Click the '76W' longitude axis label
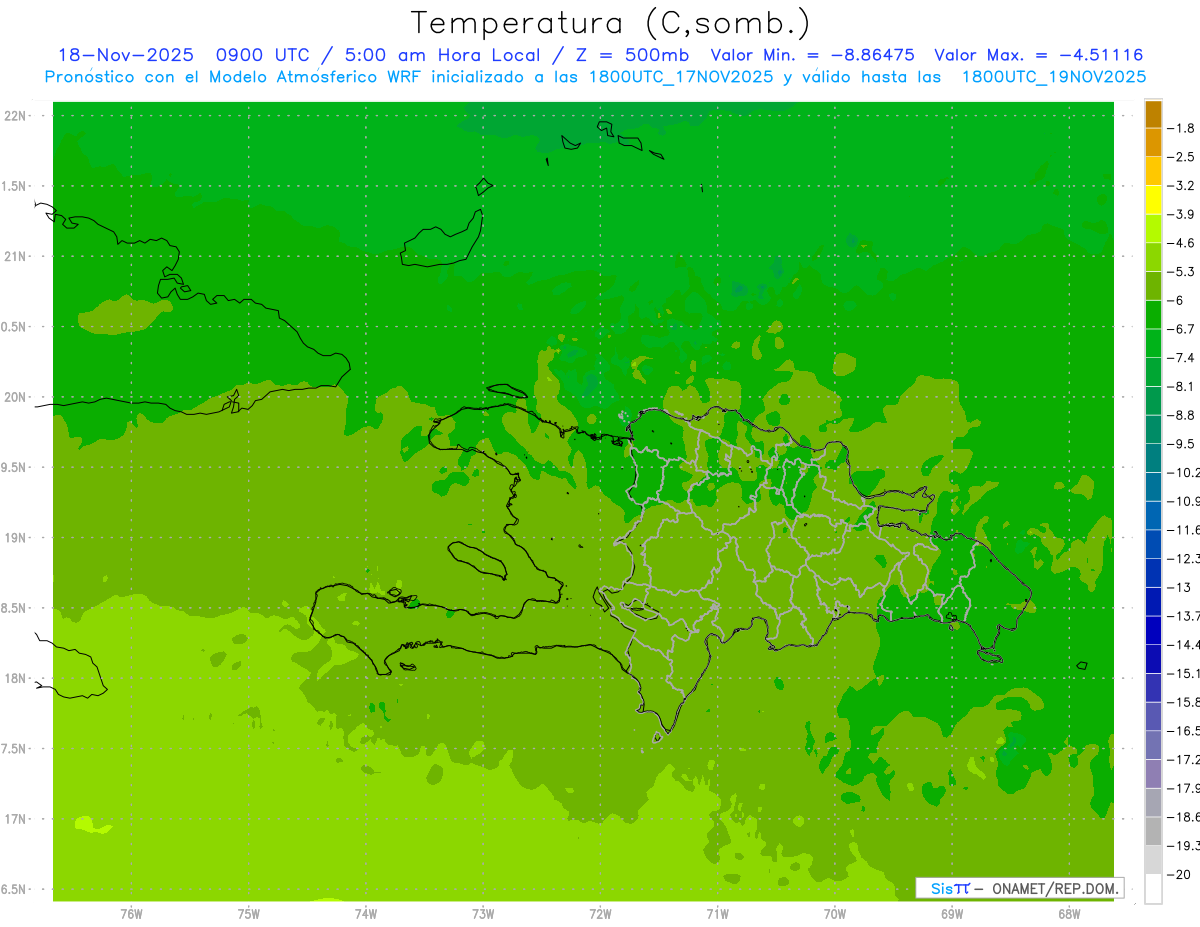This screenshot has width=1200, height=927. pos(131,914)
